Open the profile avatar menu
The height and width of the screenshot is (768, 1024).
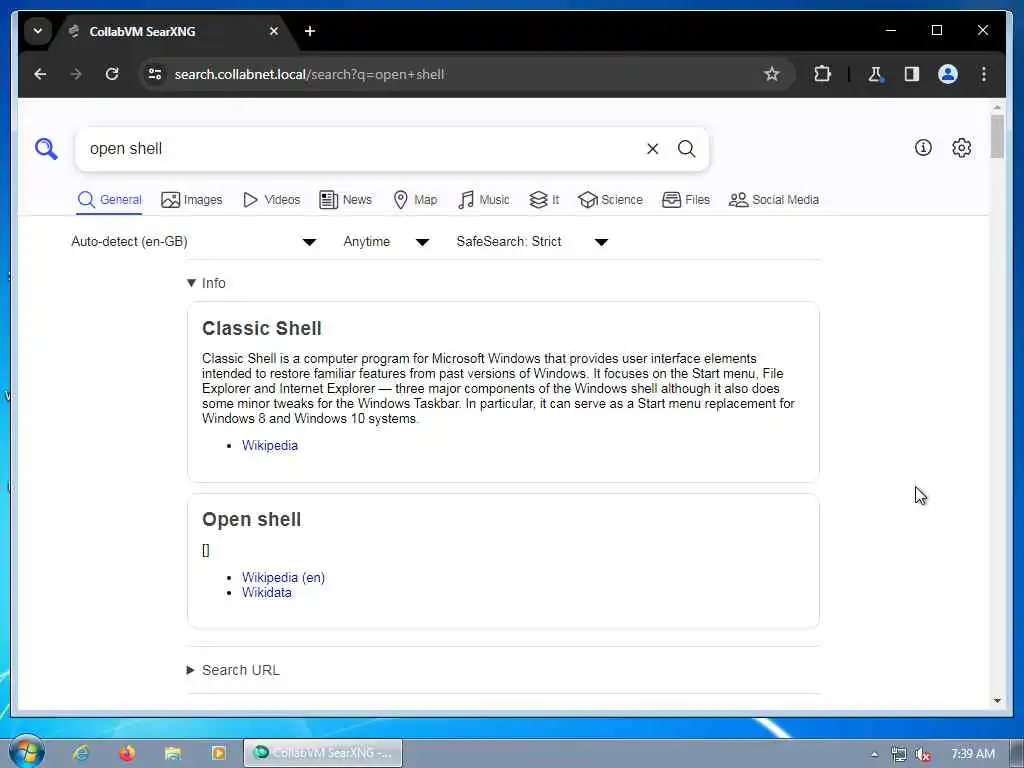point(948,74)
